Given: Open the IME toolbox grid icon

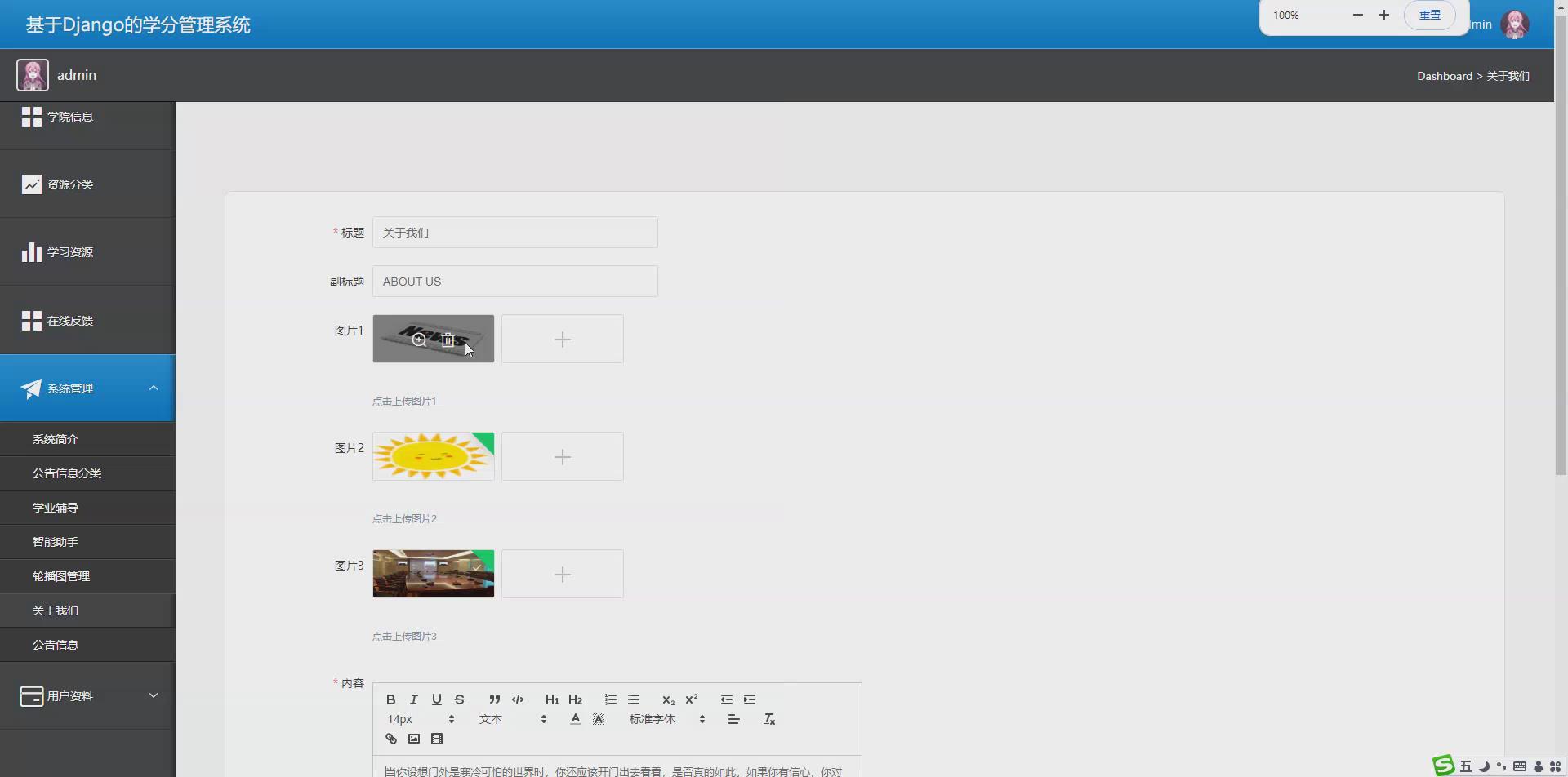Looking at the screenshot, I should coord(1555,766).
